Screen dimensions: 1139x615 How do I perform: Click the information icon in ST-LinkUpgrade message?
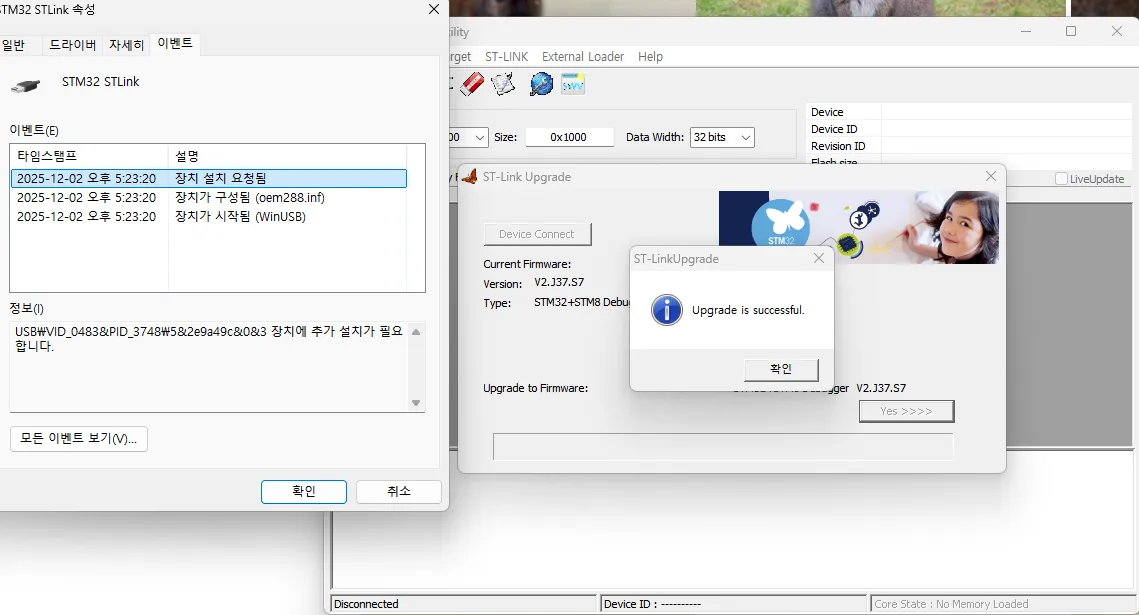[x=666, y=310]
